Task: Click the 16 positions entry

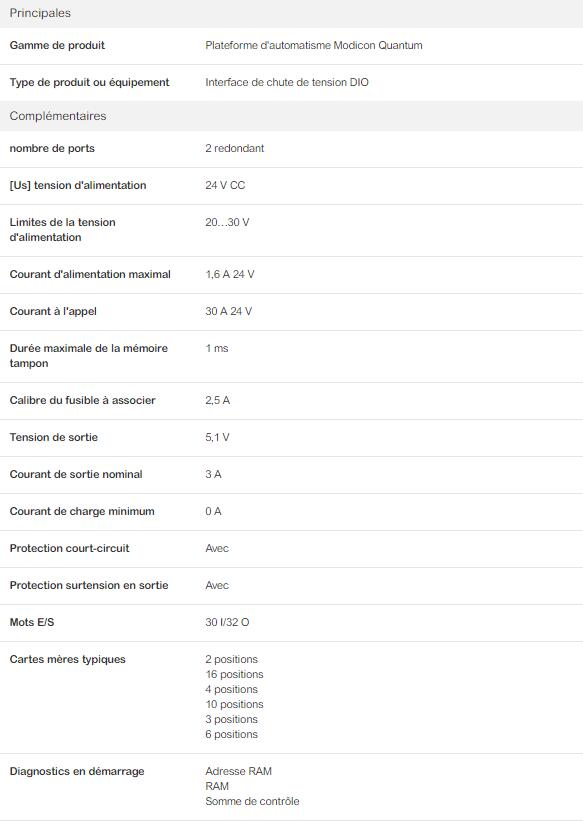Action: [234, 674]
